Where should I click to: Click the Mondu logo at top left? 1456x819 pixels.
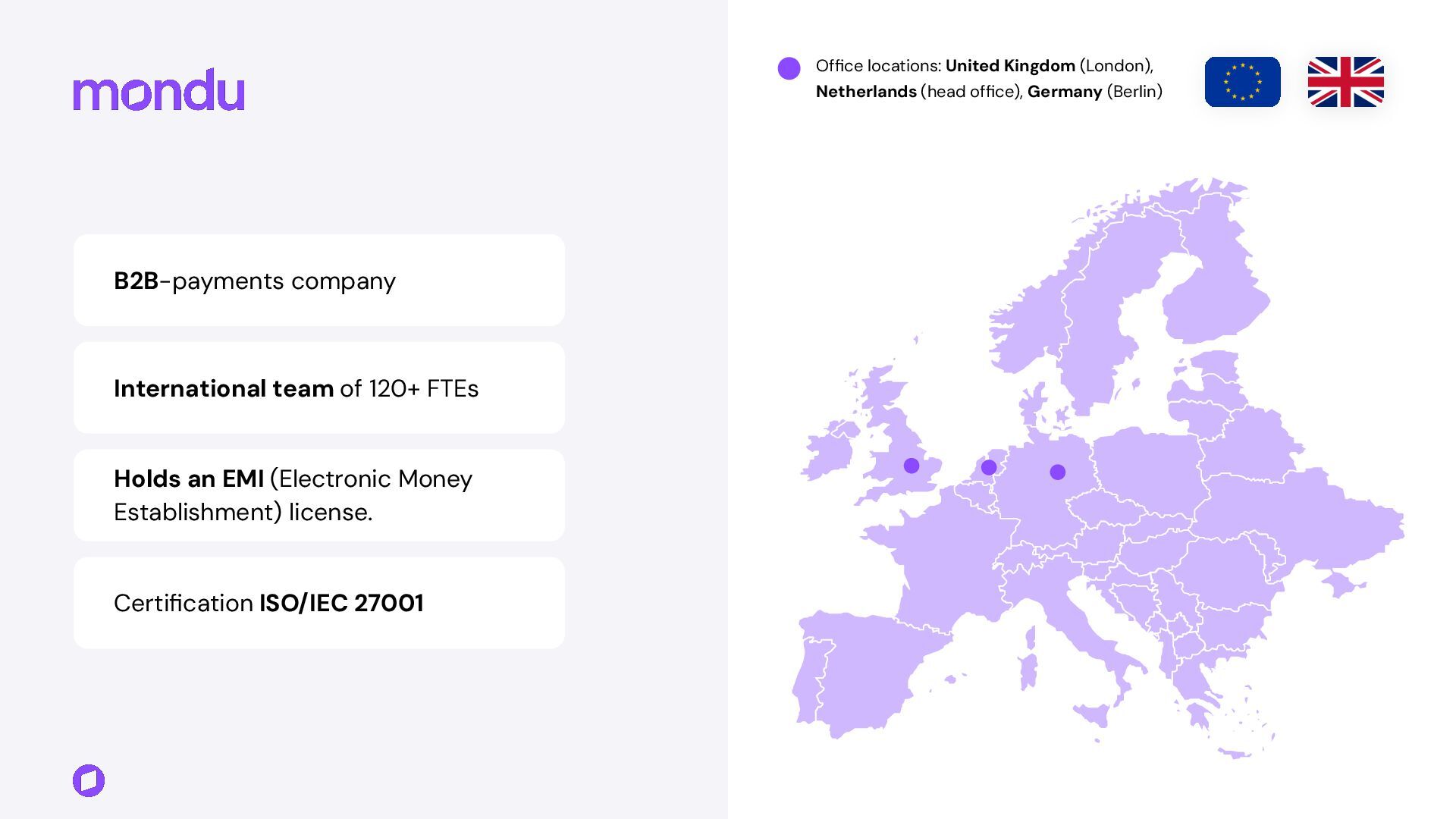coord(158,90)
